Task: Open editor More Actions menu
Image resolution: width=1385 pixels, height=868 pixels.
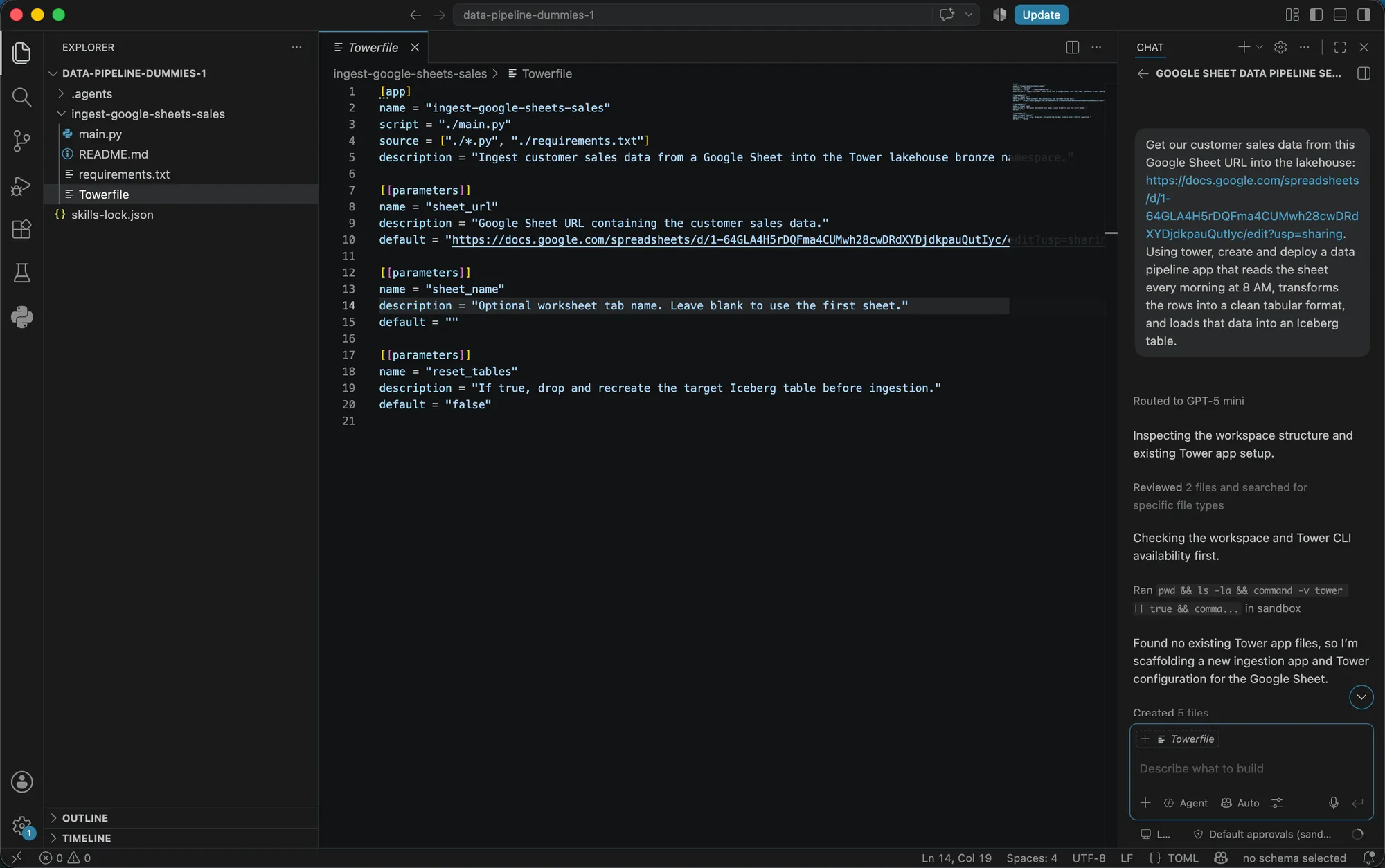Action: [x=1096, y=47]
